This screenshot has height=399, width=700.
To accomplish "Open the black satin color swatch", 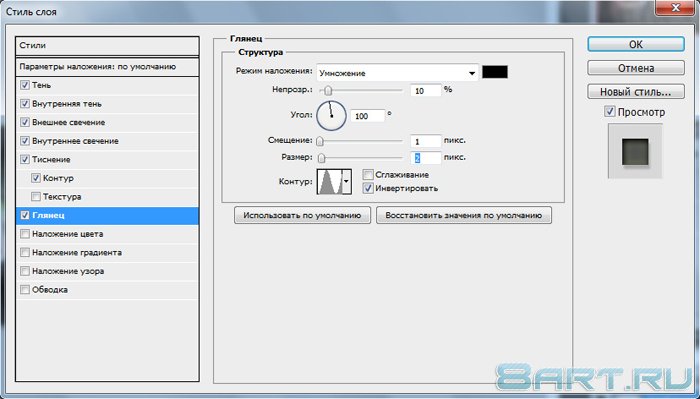I will click(x=495, y=72).
